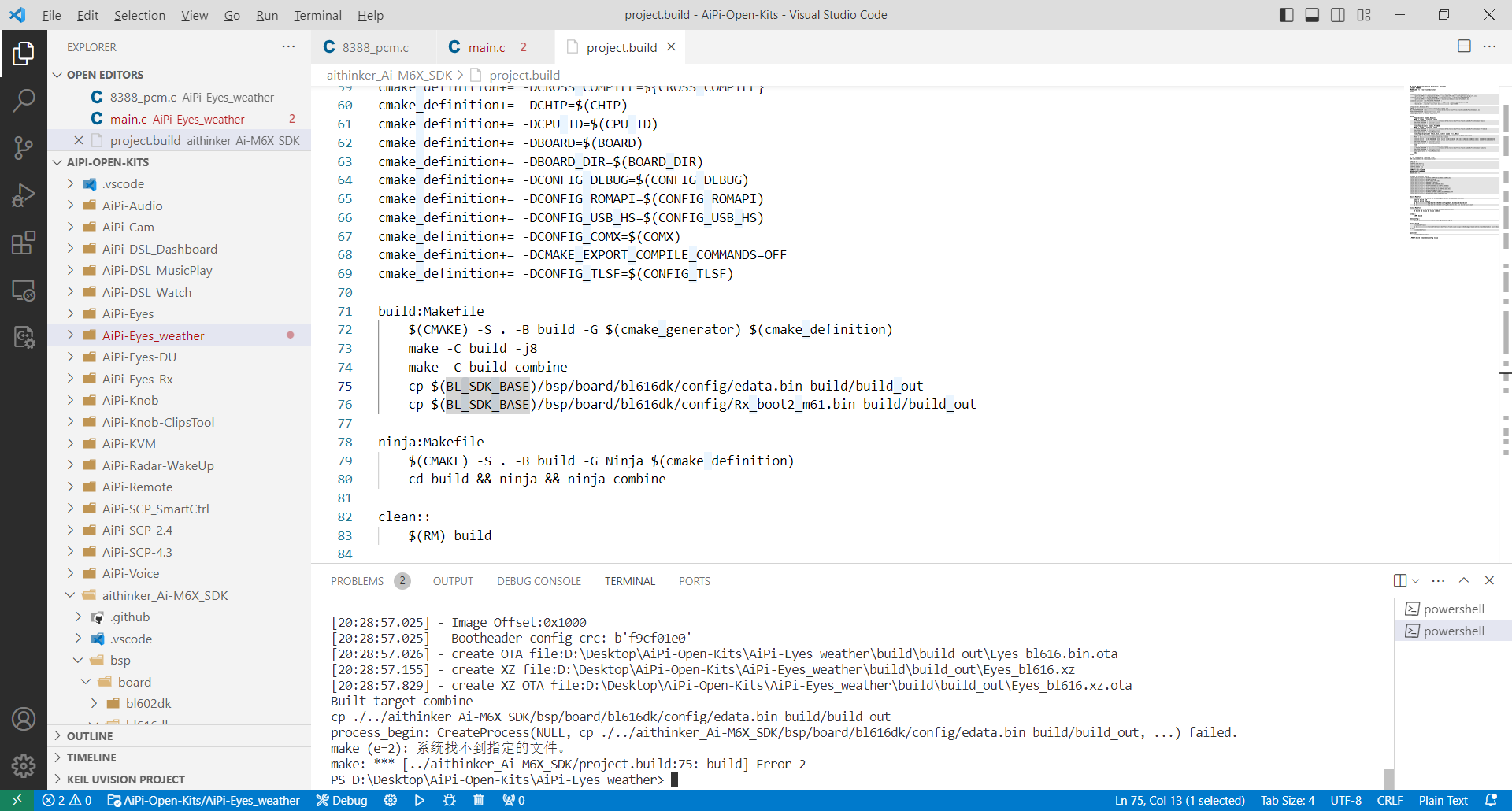This screenshot has height=811, width=1512.
Task: Click the code minimap overview
Action: [x=1454, y=161]
